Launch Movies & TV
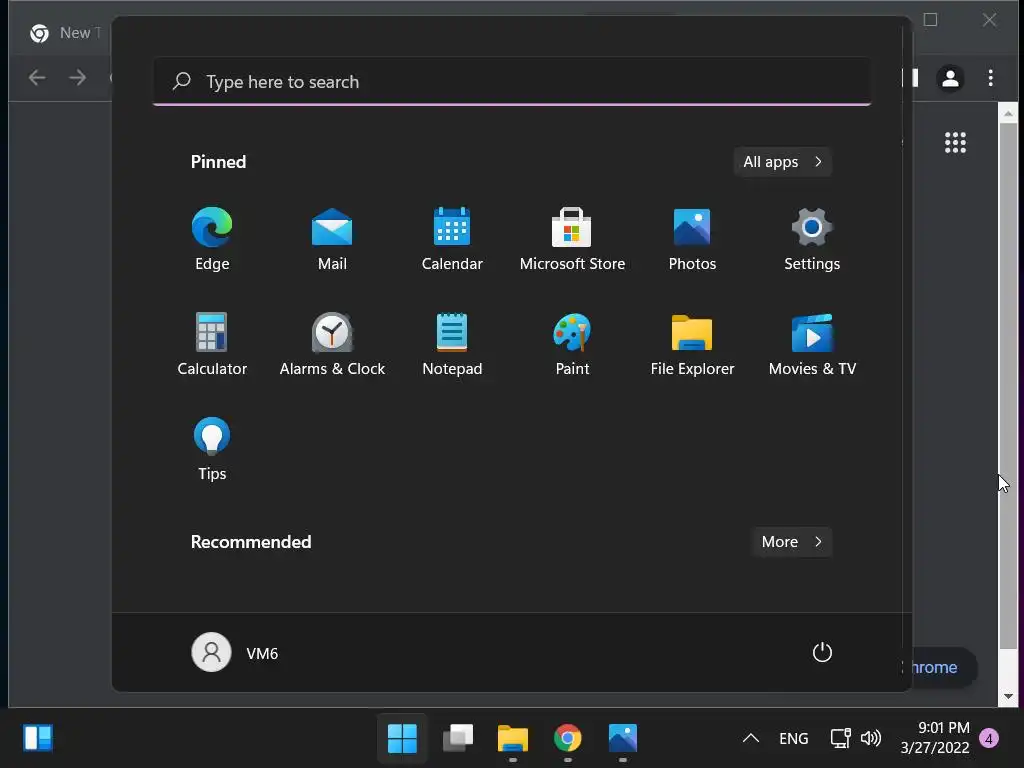 [812, 344]
